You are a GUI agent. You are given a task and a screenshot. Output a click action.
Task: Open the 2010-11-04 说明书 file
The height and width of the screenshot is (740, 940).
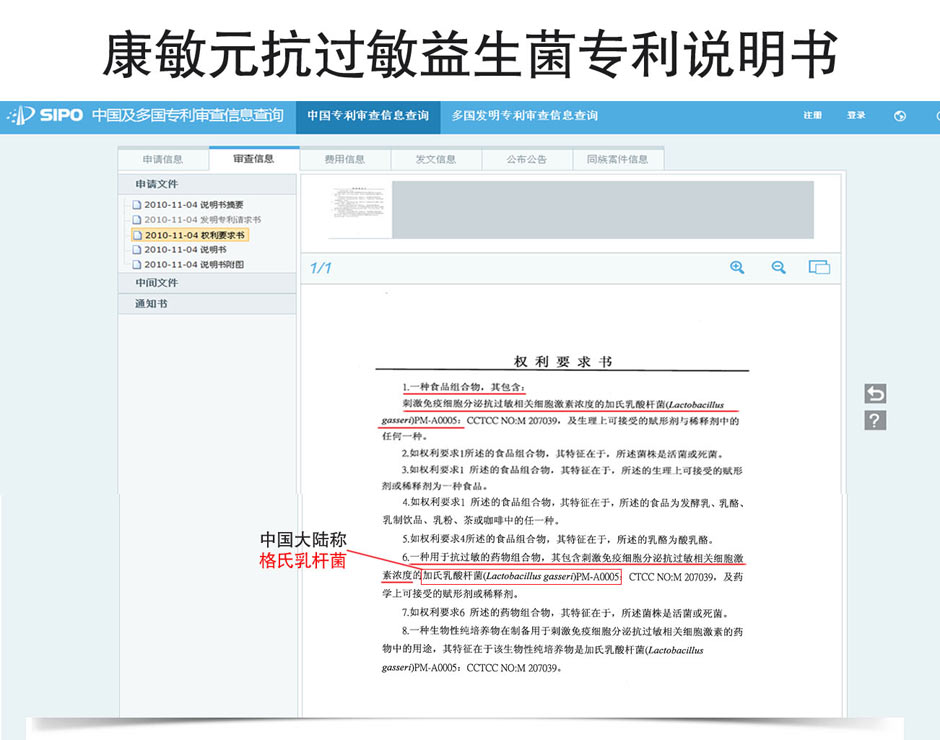coord(179,249)
